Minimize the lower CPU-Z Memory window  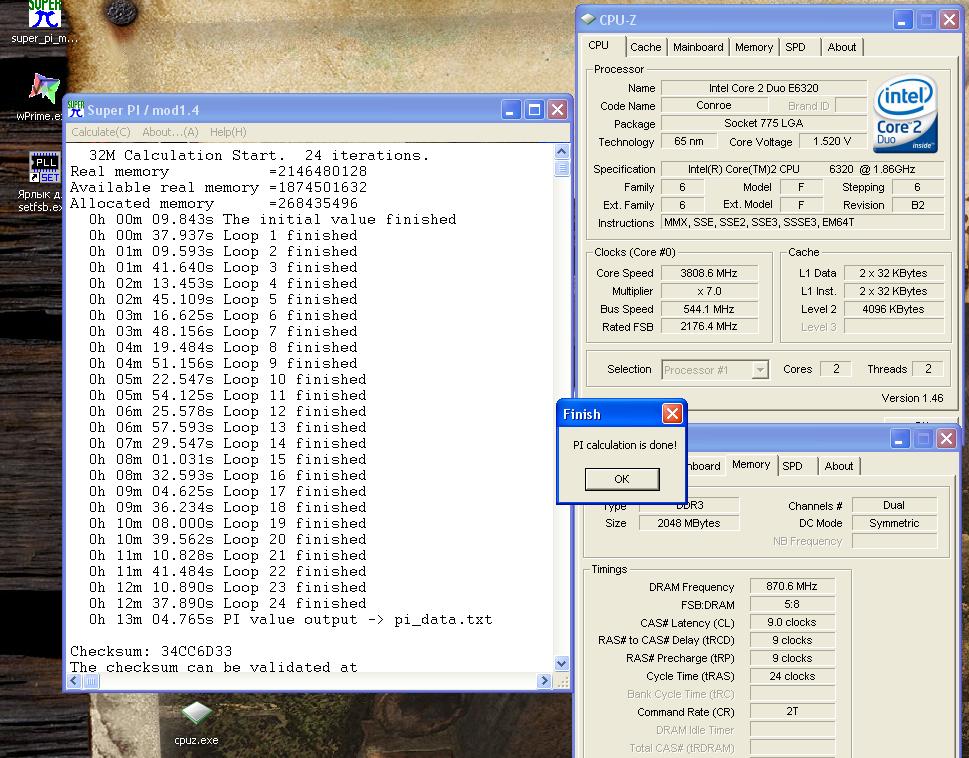pos(899,439)
